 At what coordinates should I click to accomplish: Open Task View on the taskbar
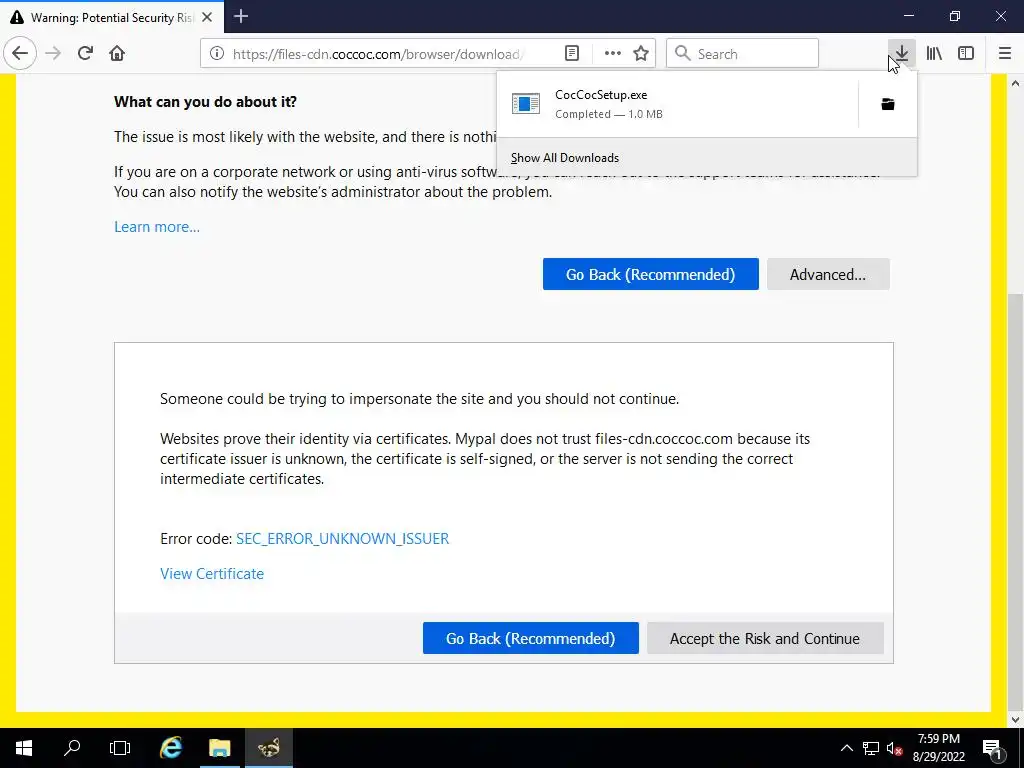[120, 748]
